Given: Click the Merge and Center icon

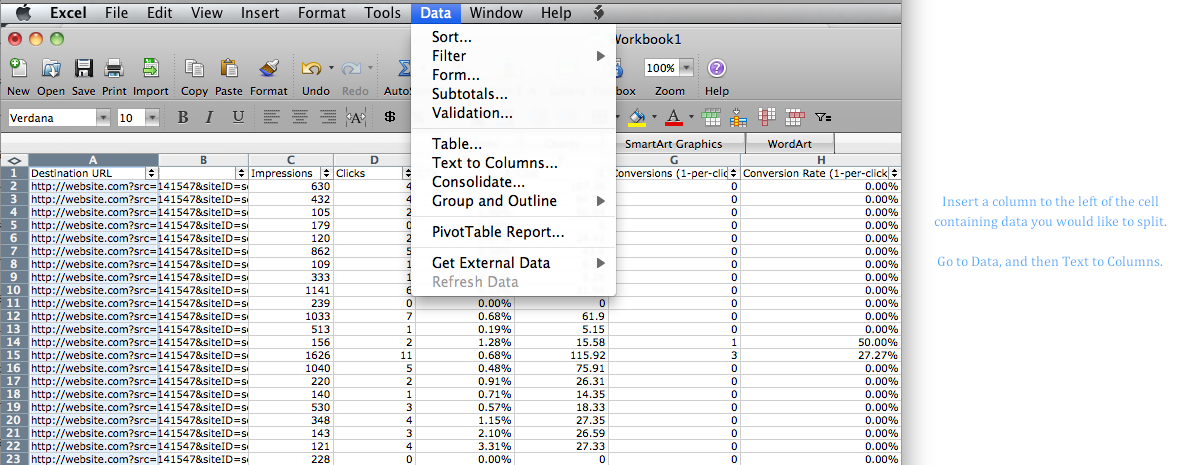Looking at the screenshot, I should coord(355,117).
